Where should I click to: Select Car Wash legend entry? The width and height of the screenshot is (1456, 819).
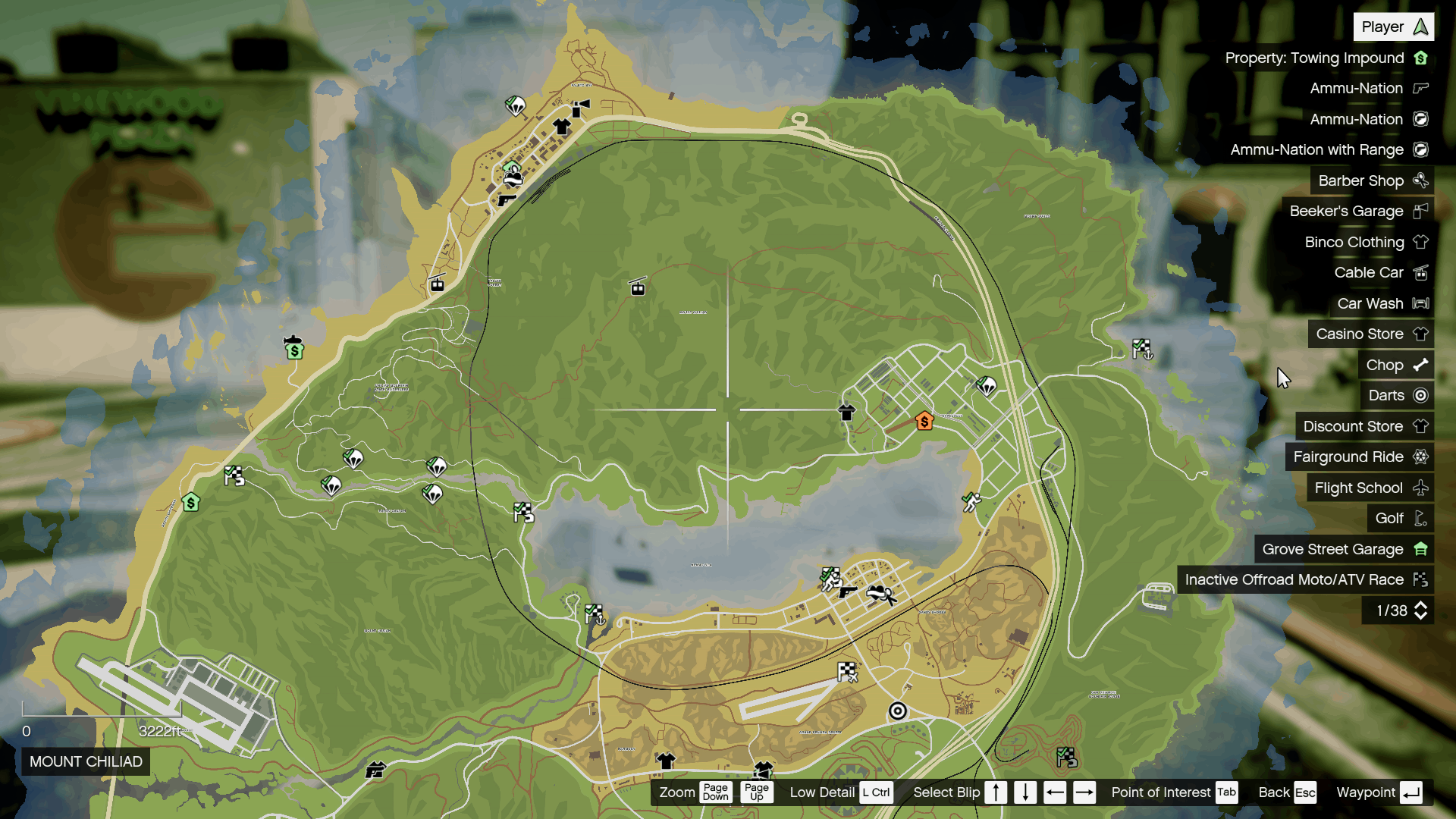coord(1382,303)
